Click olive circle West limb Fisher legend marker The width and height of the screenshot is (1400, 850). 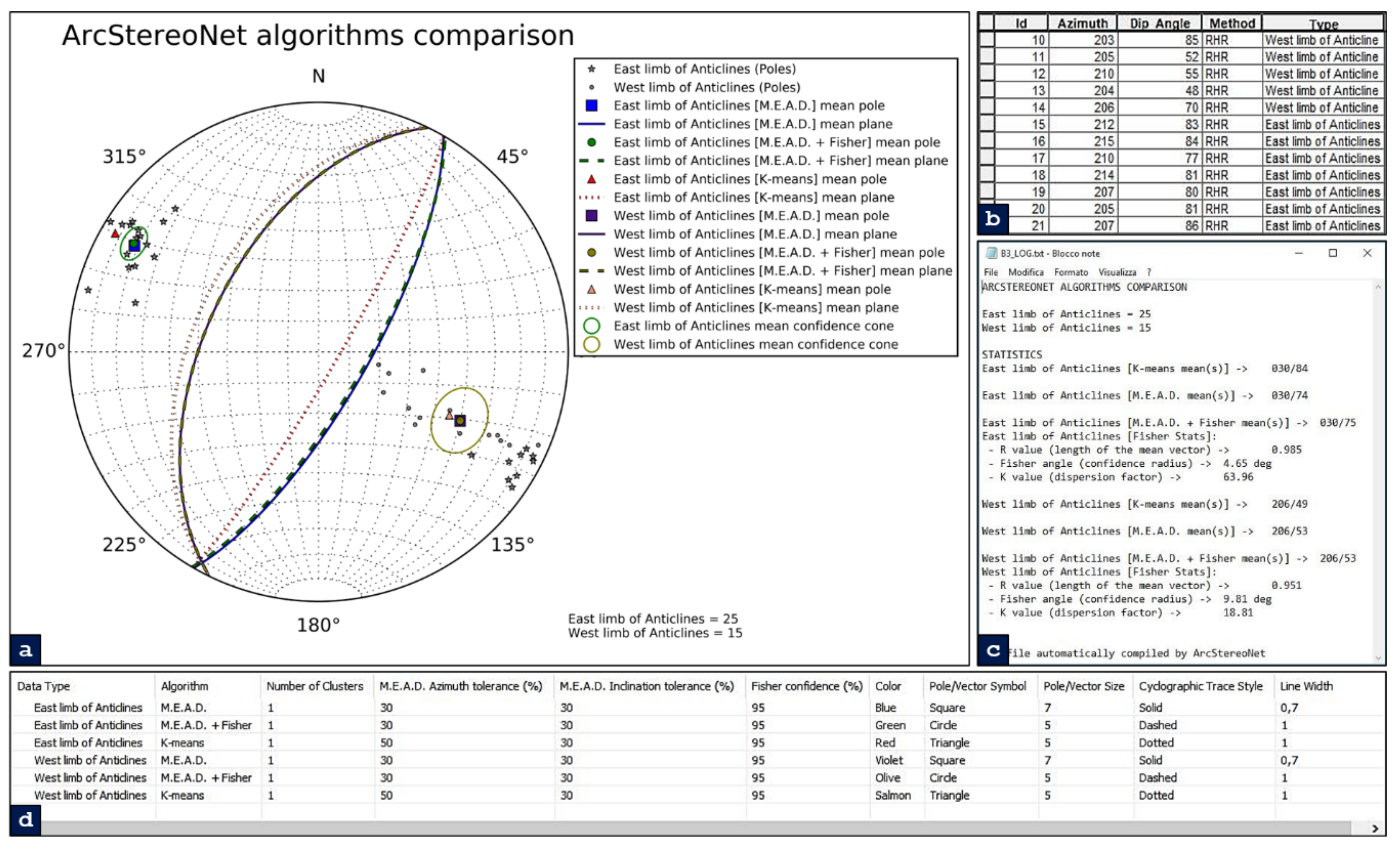click(591, 252)
